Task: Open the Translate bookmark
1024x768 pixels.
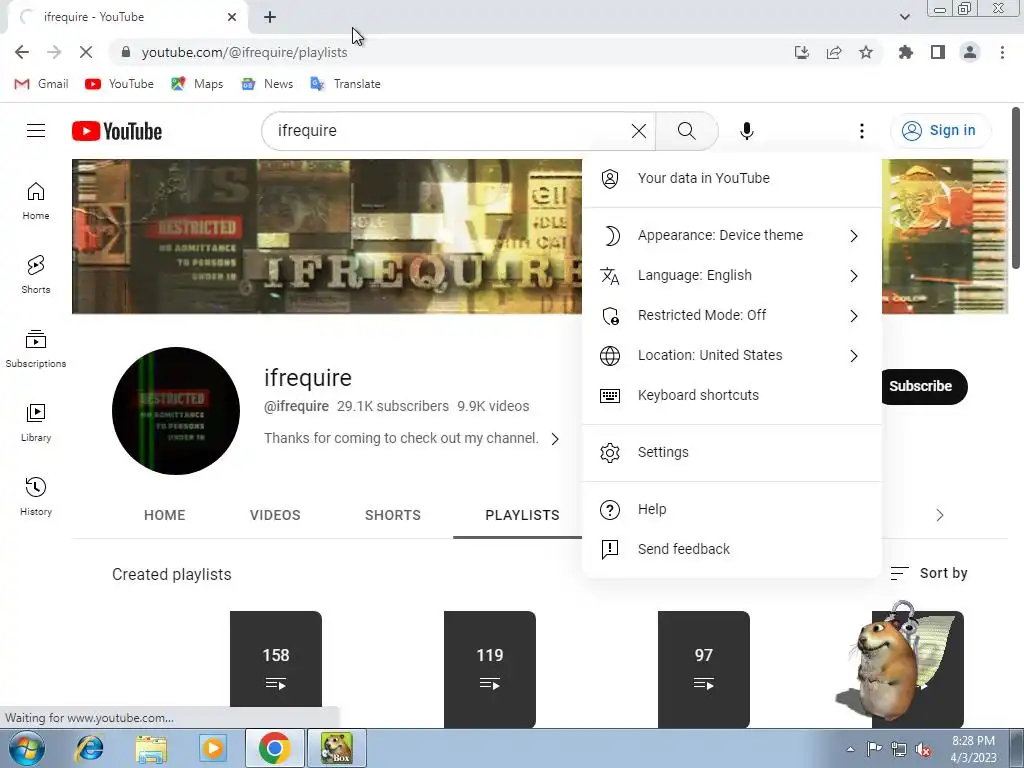Action: point(345,84)
